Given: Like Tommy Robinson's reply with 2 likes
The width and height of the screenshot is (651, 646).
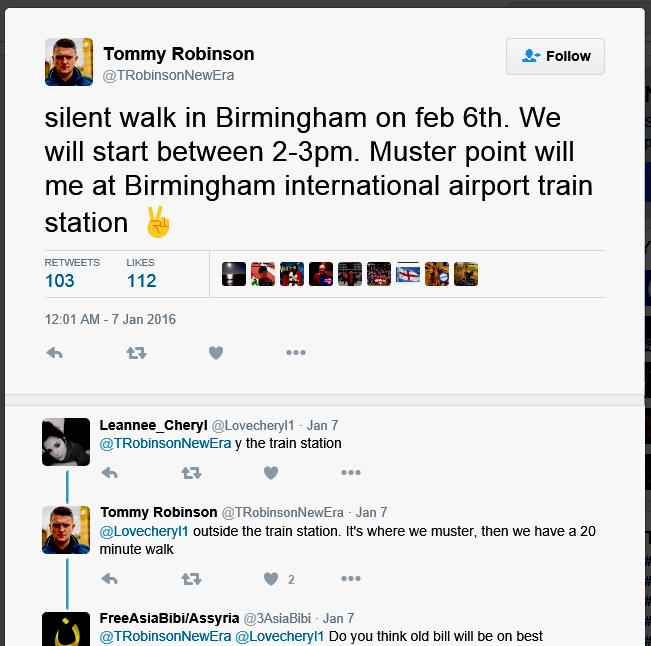Looking at the screenshot, I should click(271, 579).
